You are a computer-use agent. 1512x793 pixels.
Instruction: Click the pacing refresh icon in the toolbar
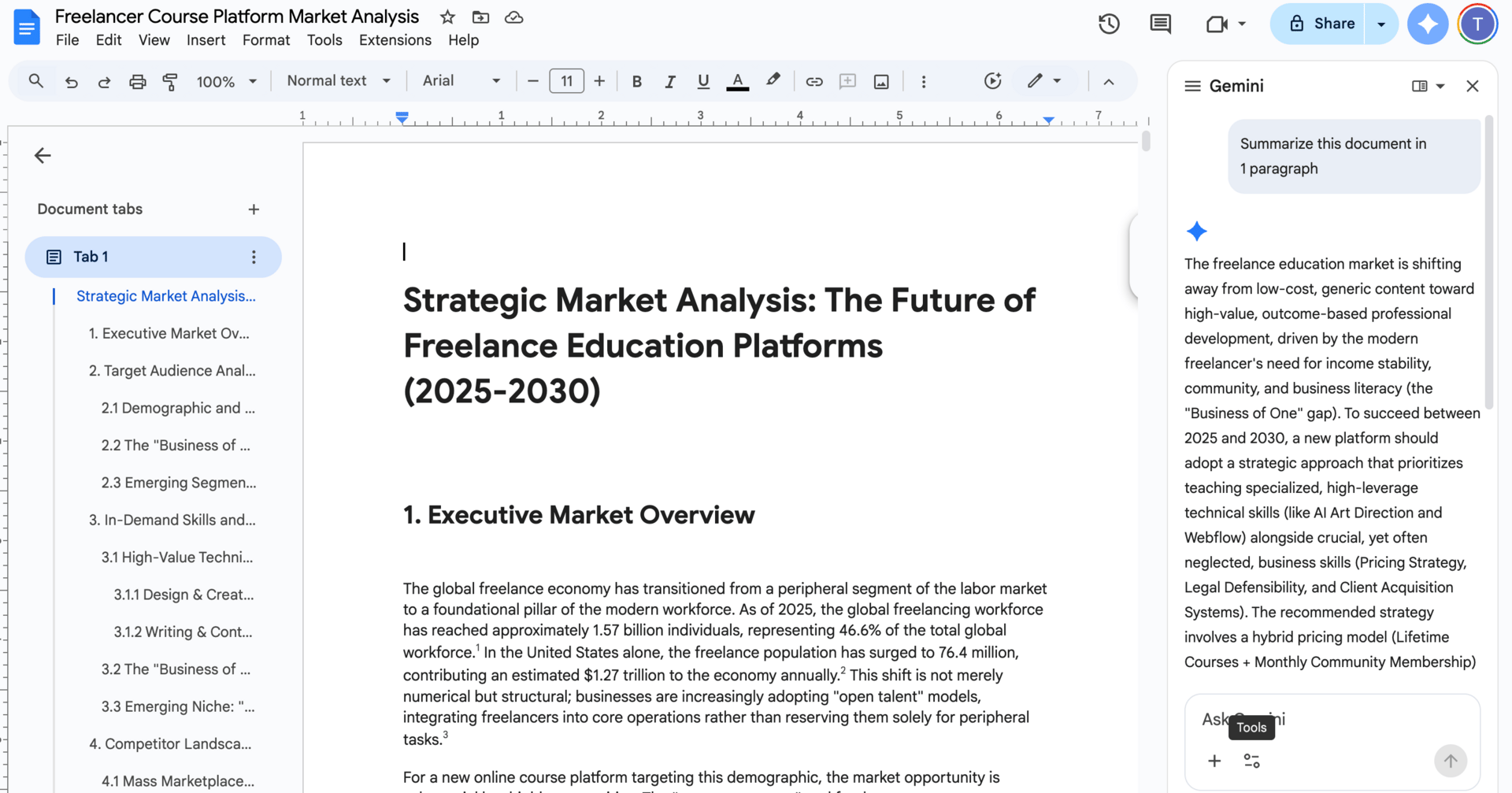(x=992, y=81)
